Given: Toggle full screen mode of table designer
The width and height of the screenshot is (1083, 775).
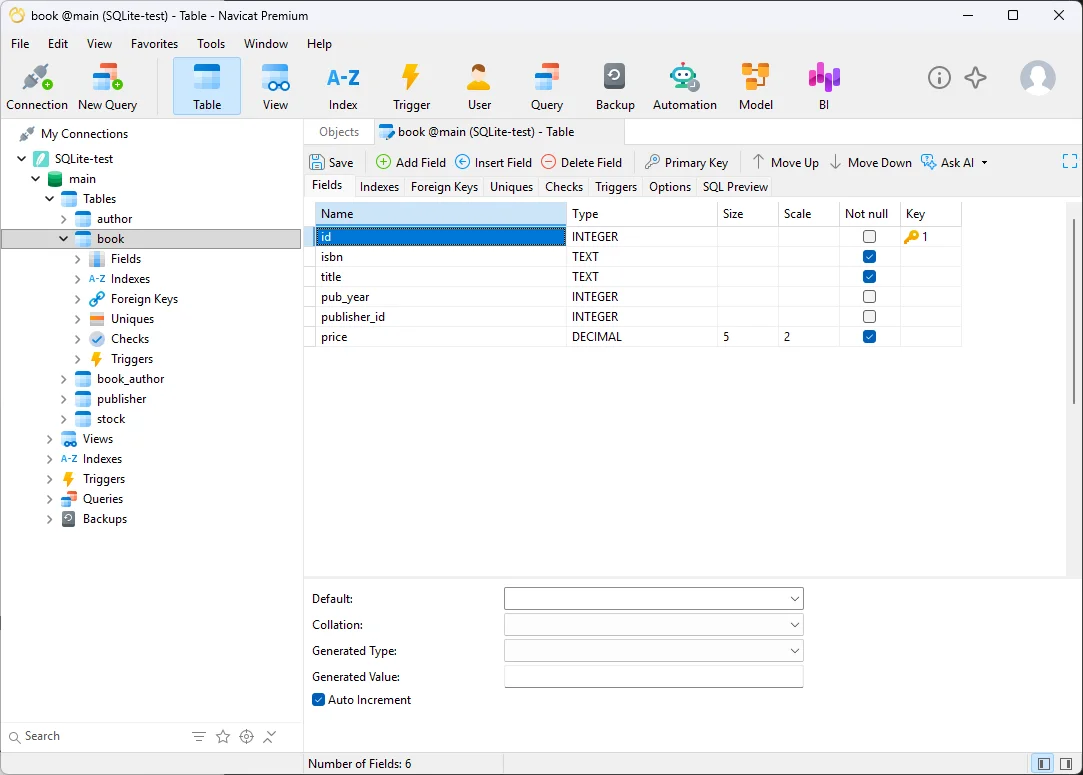Looking at the screenshot, I should 1069,161.
